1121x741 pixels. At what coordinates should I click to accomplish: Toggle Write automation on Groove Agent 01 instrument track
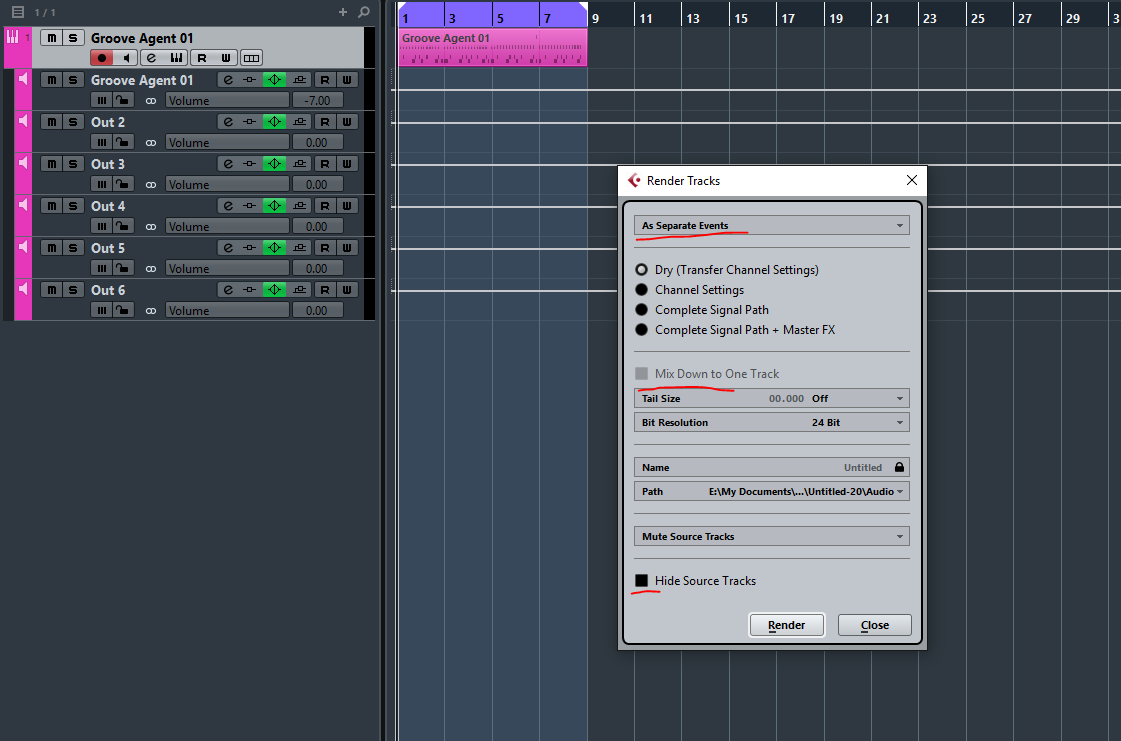click(225, 58)
